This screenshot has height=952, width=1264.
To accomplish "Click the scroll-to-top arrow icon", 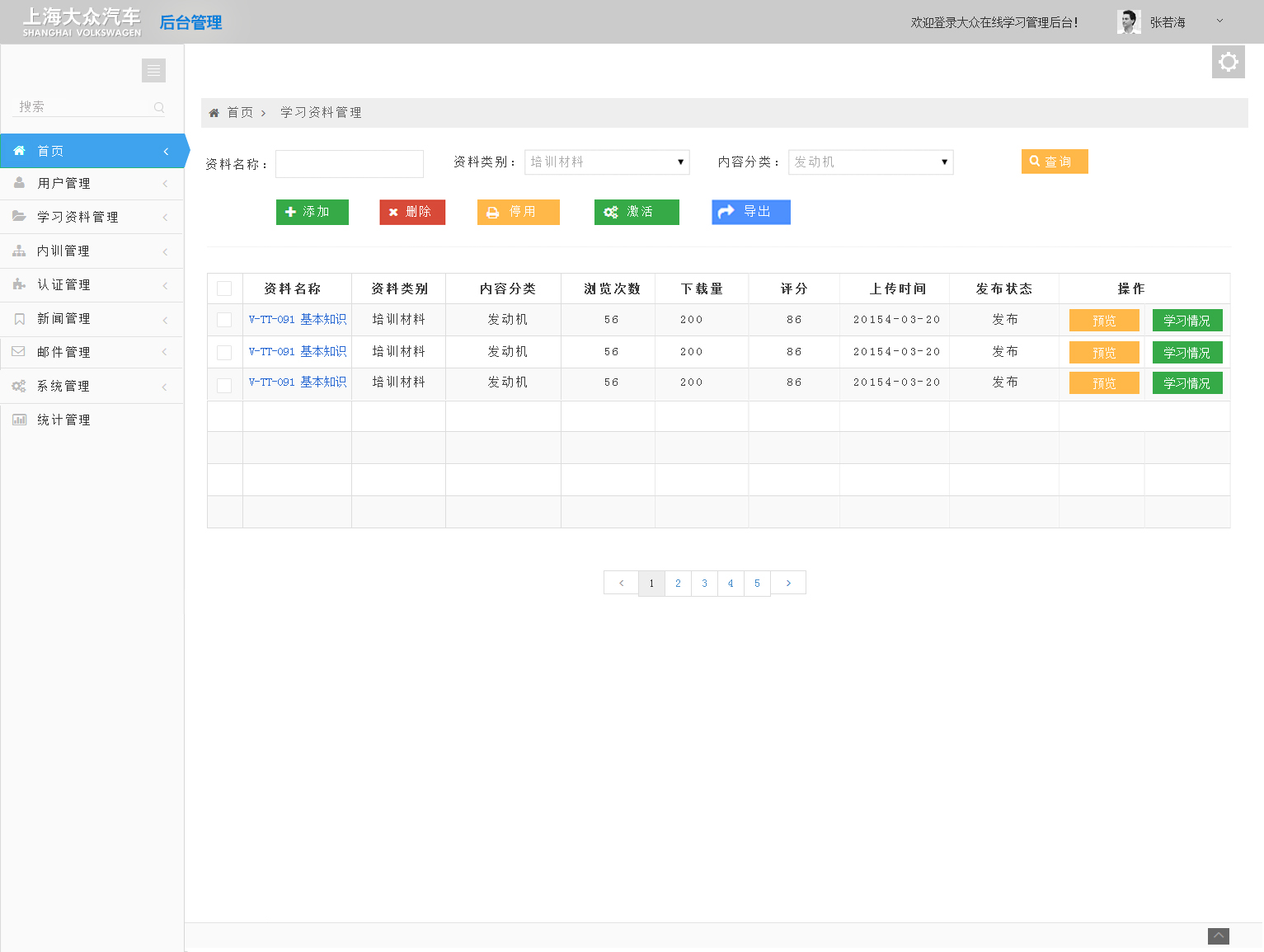I will (x=1219, y=936).
